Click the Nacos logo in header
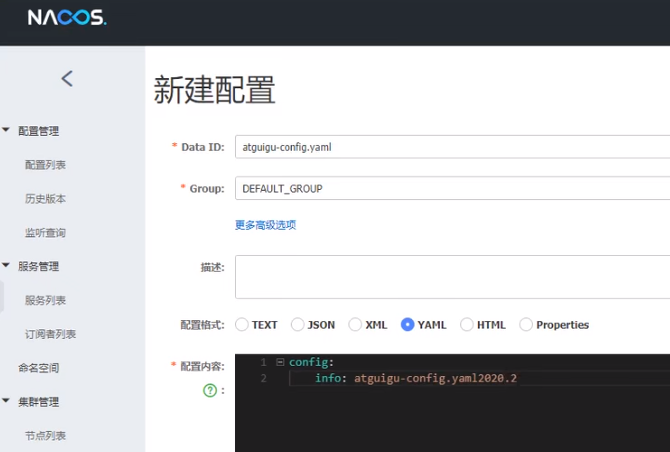 click(x=66, y=18)
